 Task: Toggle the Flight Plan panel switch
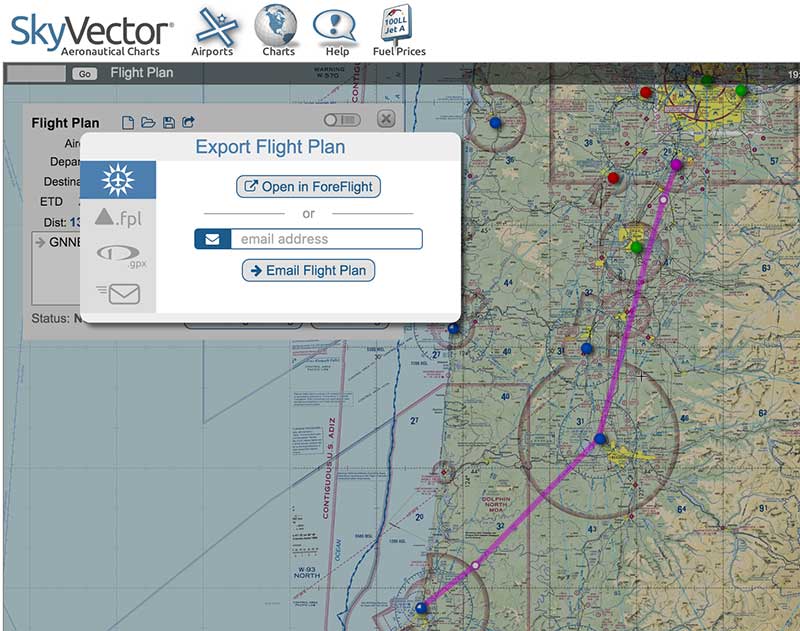point(342,120)
